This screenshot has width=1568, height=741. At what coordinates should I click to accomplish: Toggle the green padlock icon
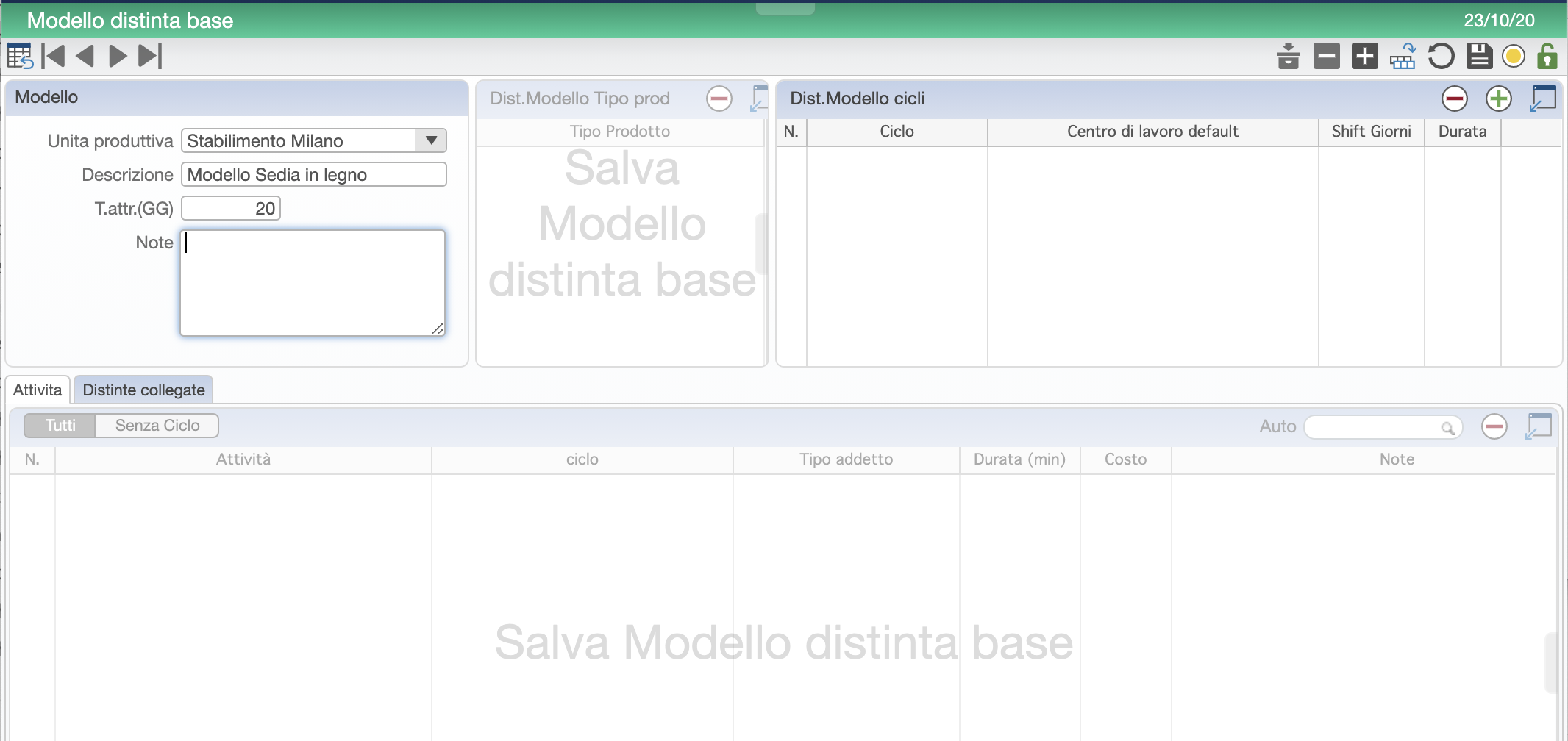point(1547,56)
